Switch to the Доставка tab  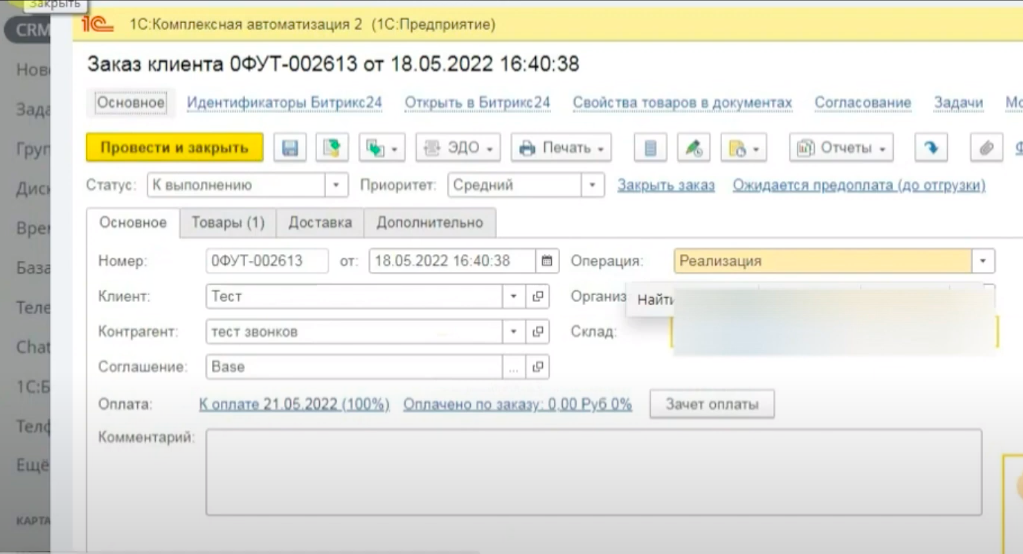(320, 223)
